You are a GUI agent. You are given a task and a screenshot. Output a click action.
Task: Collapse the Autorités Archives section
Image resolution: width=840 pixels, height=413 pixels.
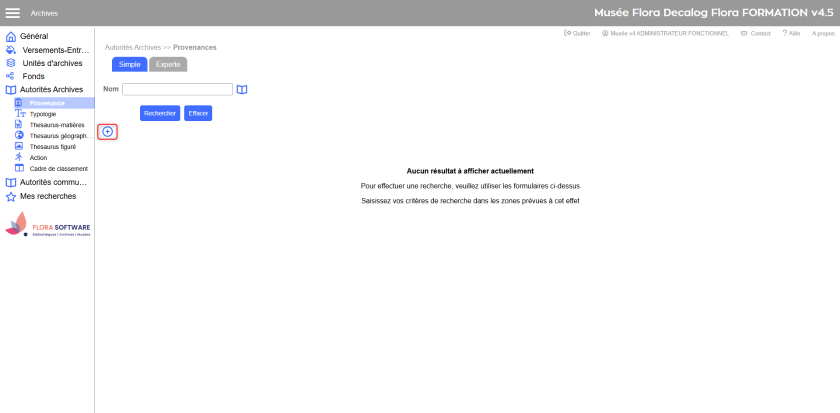51,89
